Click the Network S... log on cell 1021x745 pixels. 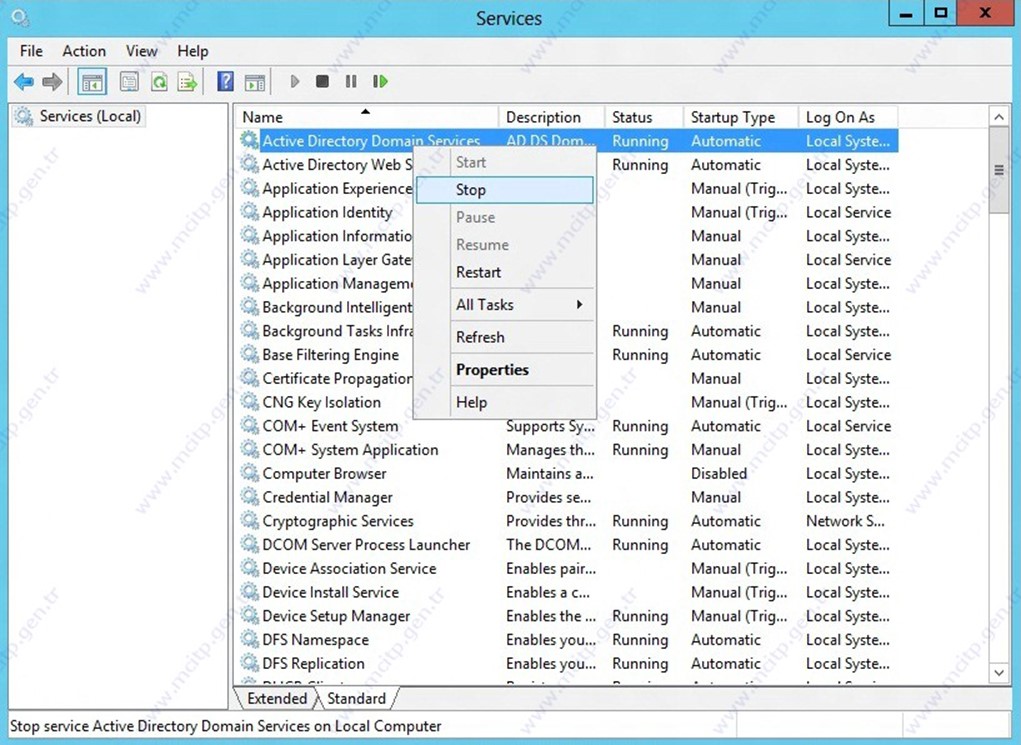coord(845,521)
